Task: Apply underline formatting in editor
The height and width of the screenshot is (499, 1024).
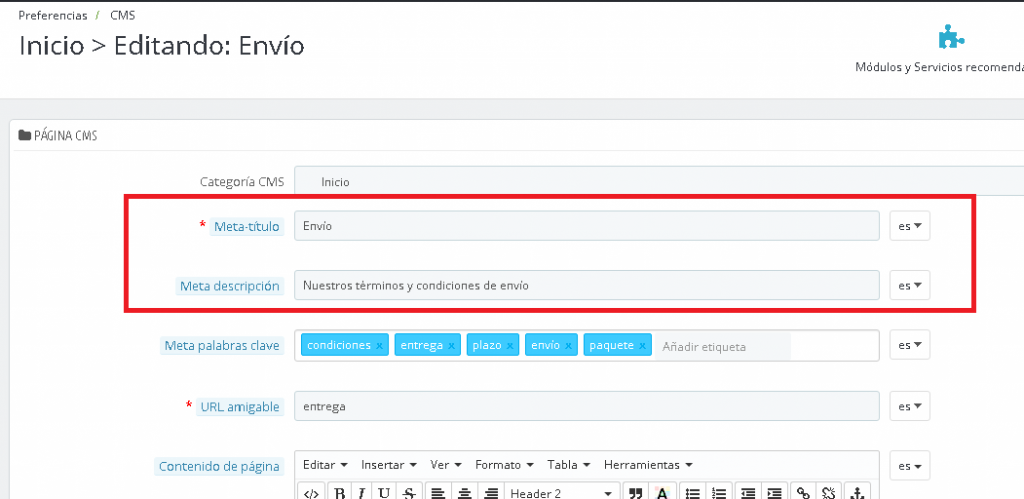Action: click(x=383, y=492)
